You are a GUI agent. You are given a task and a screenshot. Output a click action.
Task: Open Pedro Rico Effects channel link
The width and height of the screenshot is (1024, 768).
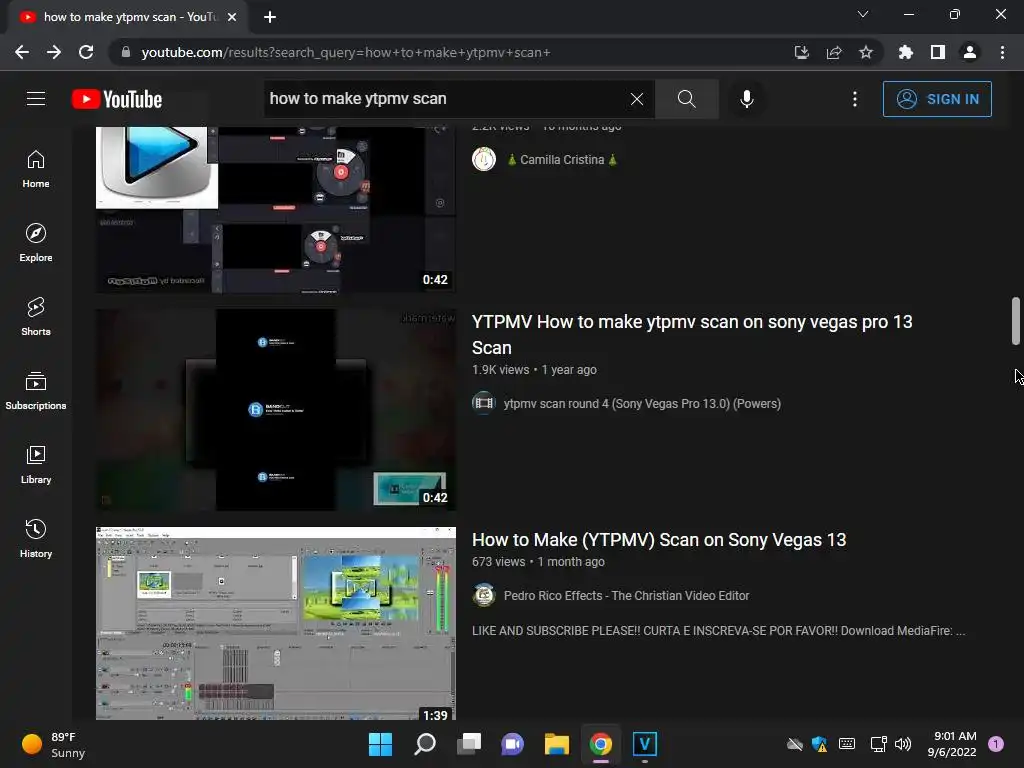coord(626,596)
